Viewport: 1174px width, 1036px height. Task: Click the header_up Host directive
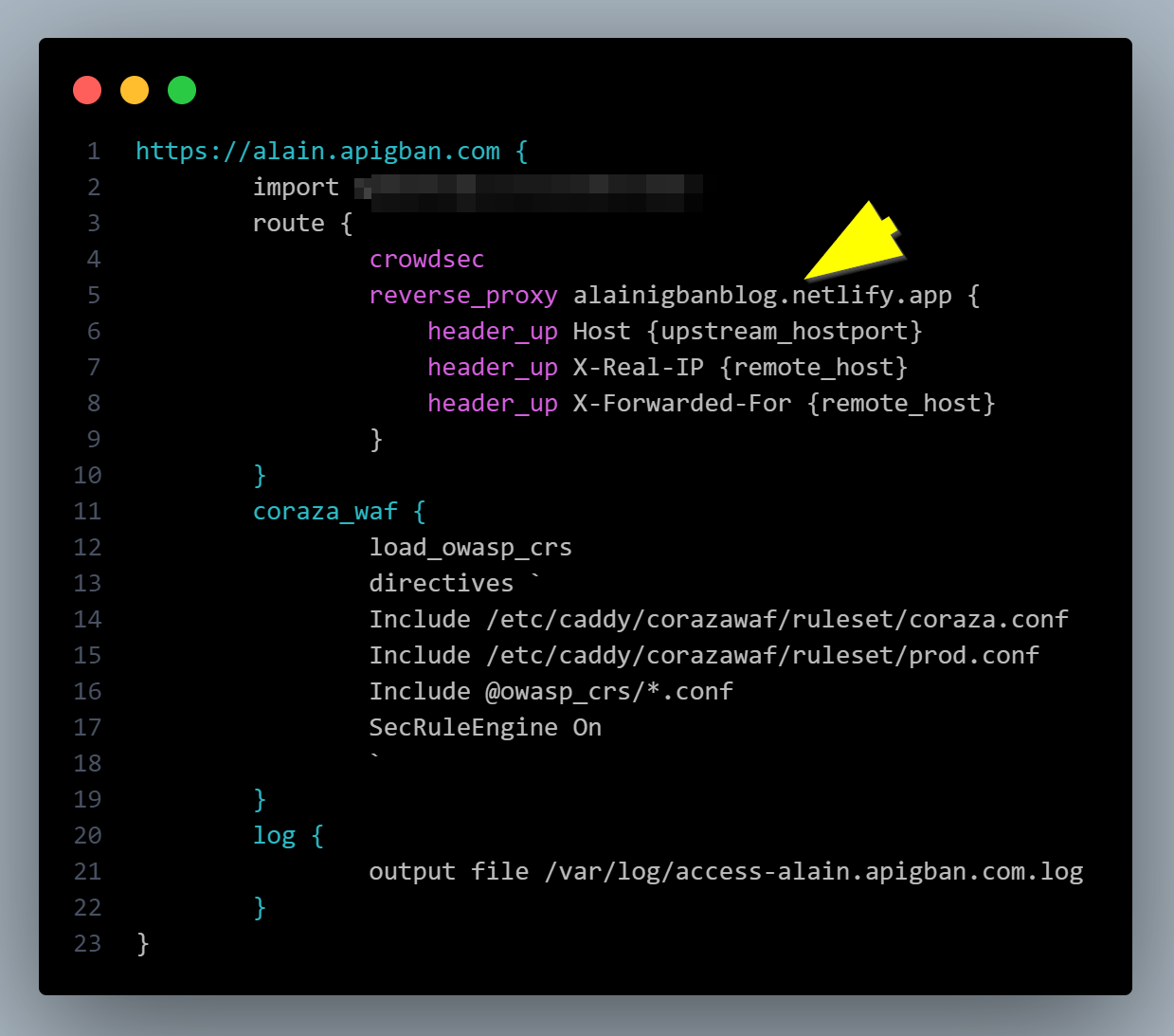[531, 331]
